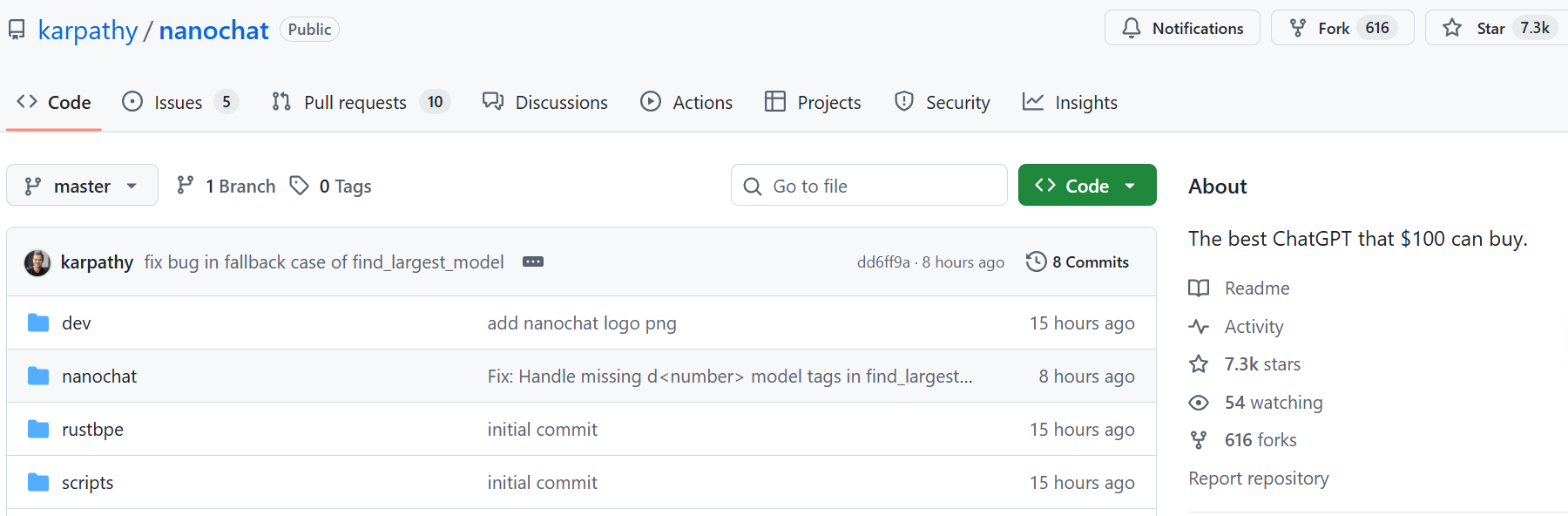Go to the Discussions tab
The height and width of the screenshot is (516, 1568).
[x=545, y=103]
